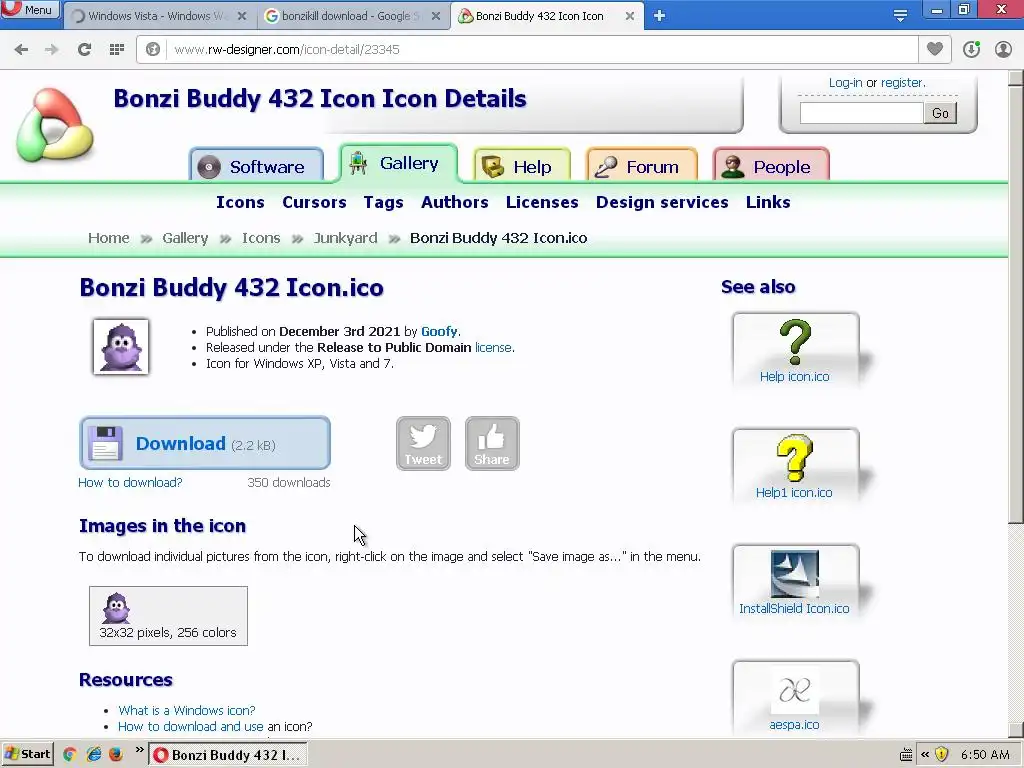Click the Windows Start button
This screenshot has width=1024, height=768.
(27, 754)
